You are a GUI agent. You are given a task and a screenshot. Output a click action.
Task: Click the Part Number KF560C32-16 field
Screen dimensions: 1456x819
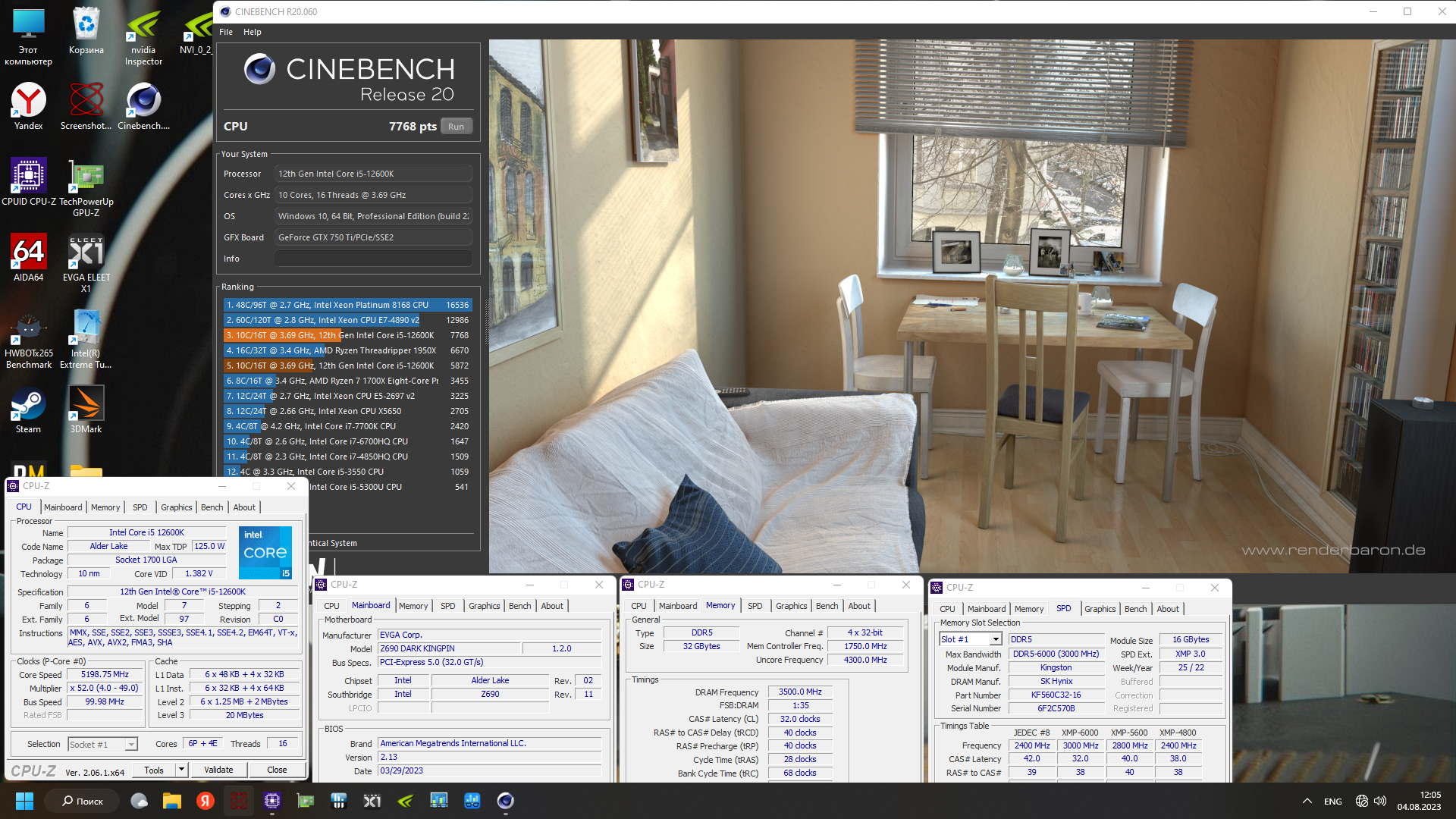[1056, 695]
